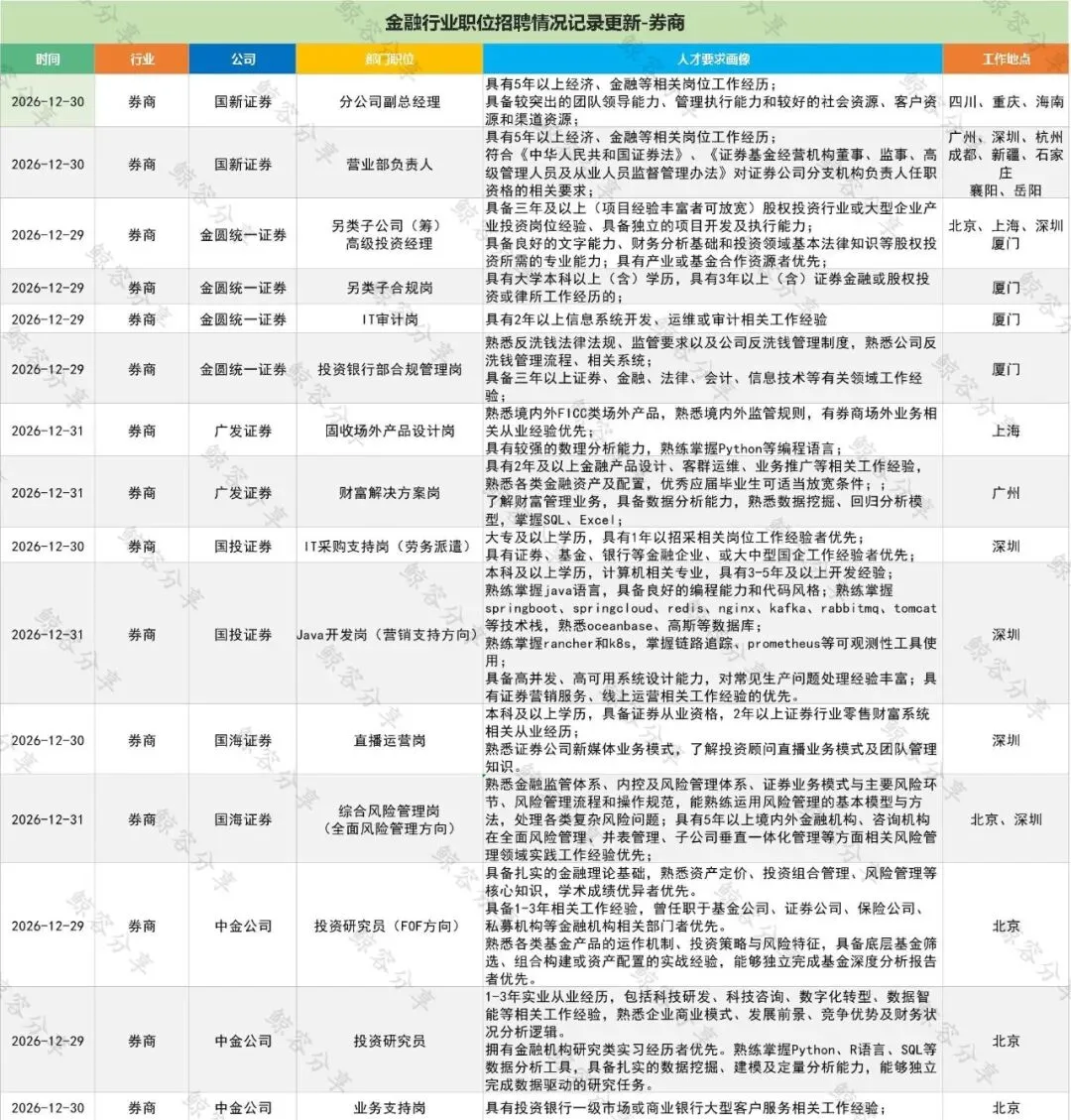Viewport: 1071px width, 1120px height.
Task: Click requirements text for 另类子合规岗
Action: [x=708, y=287]
